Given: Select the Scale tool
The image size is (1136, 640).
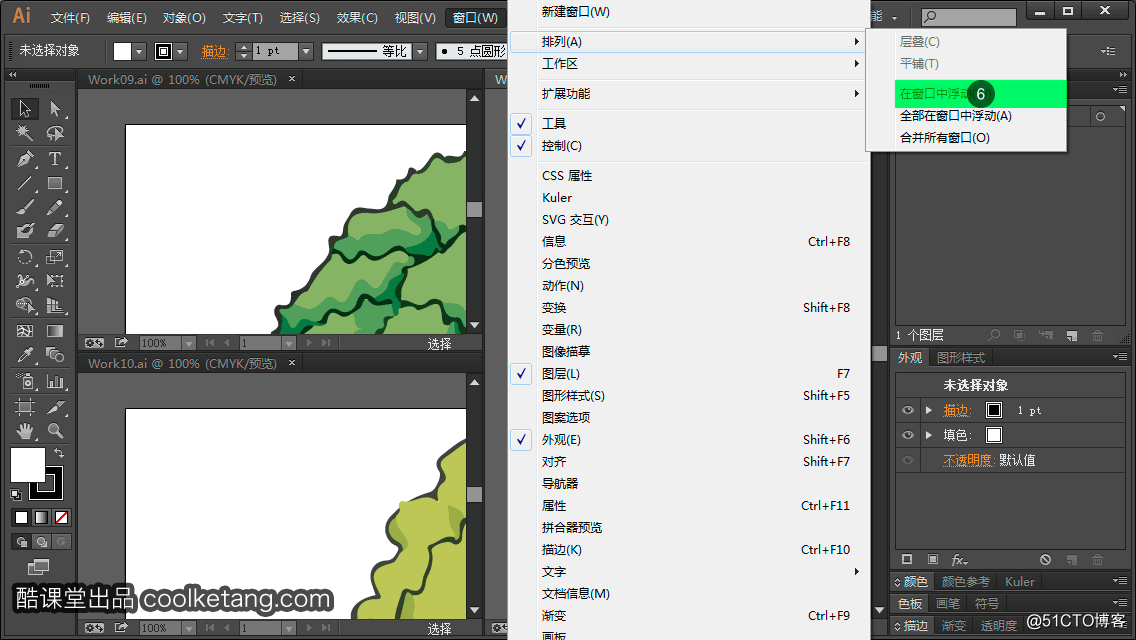Looking at the screenshot, I should tap(55, 257).
